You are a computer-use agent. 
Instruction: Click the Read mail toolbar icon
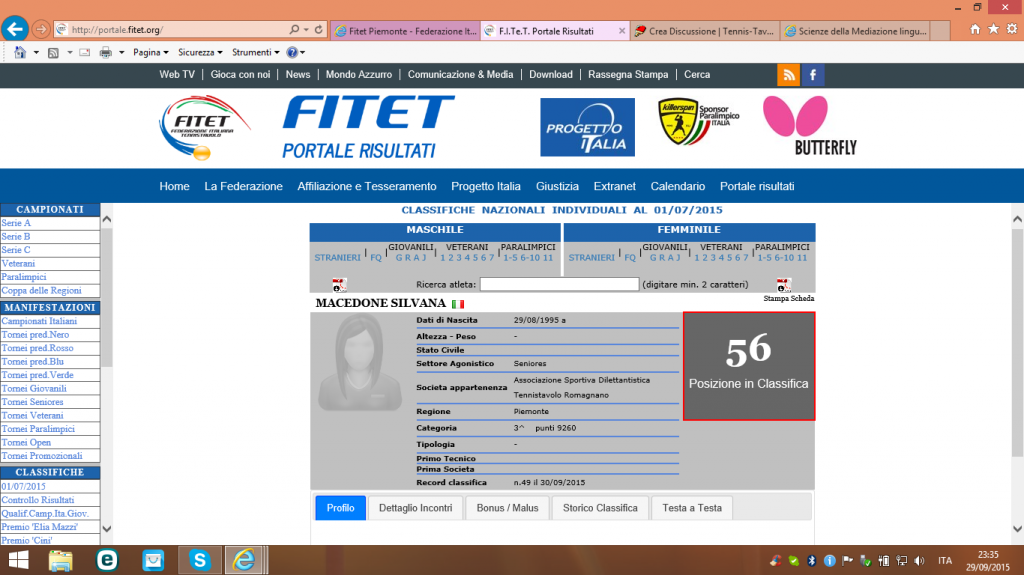[x=85, y=52]
